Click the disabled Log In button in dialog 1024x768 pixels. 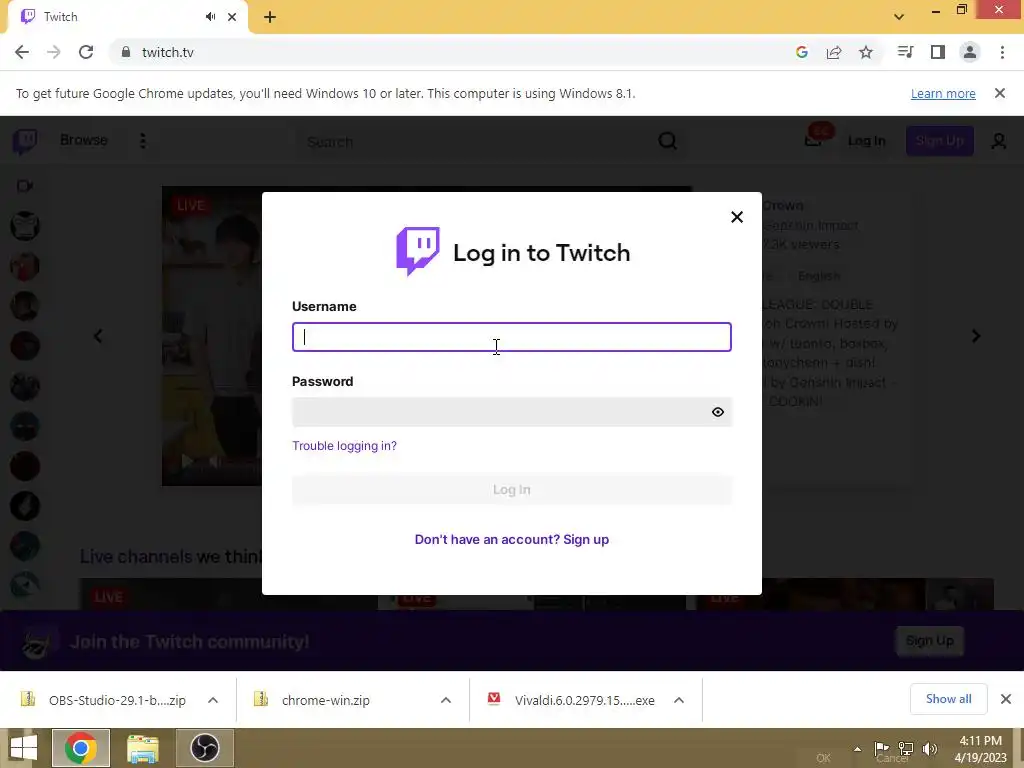tap(511, 489)
